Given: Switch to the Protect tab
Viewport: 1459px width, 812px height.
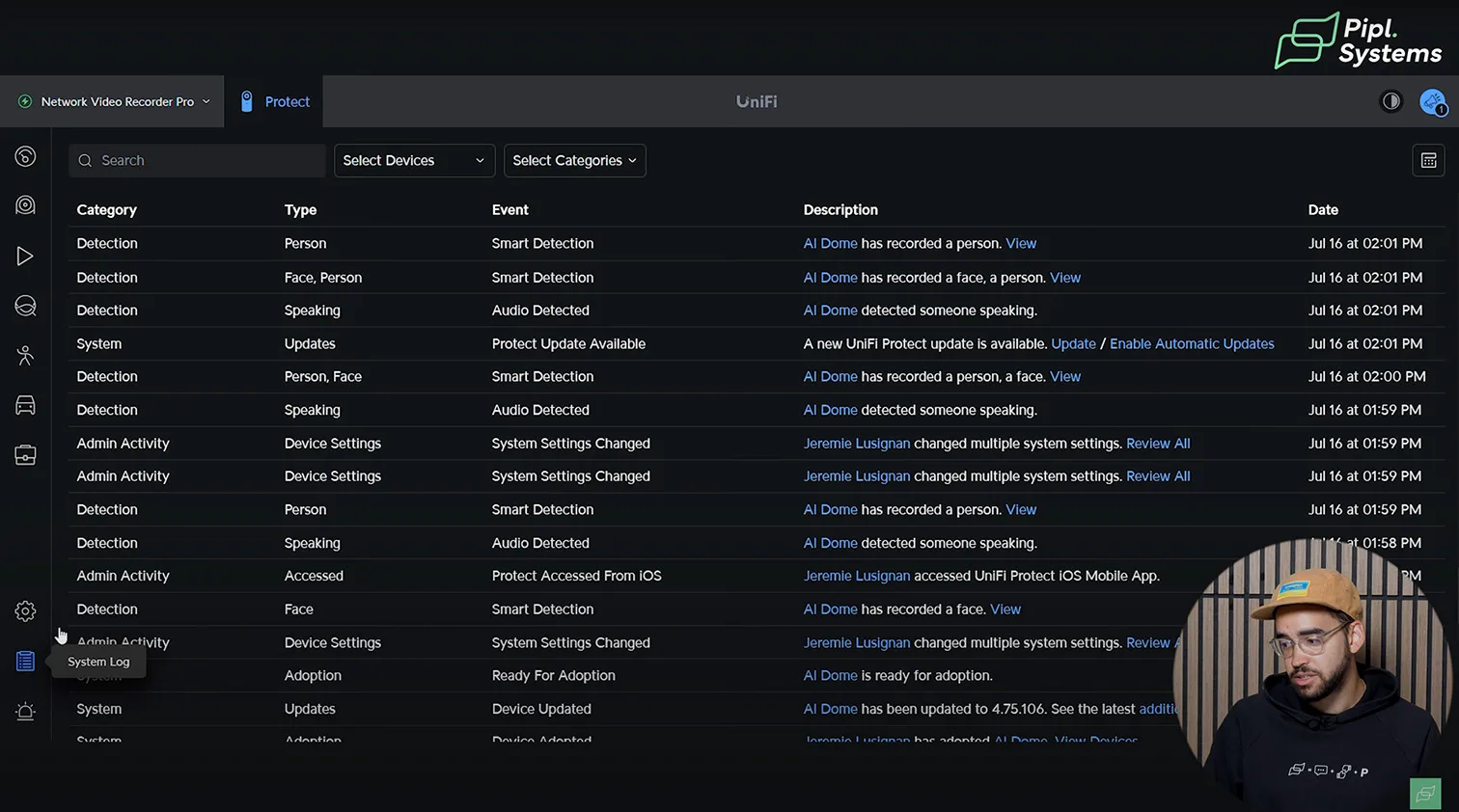Looking at the screenshot, I should tap(275, 101).
